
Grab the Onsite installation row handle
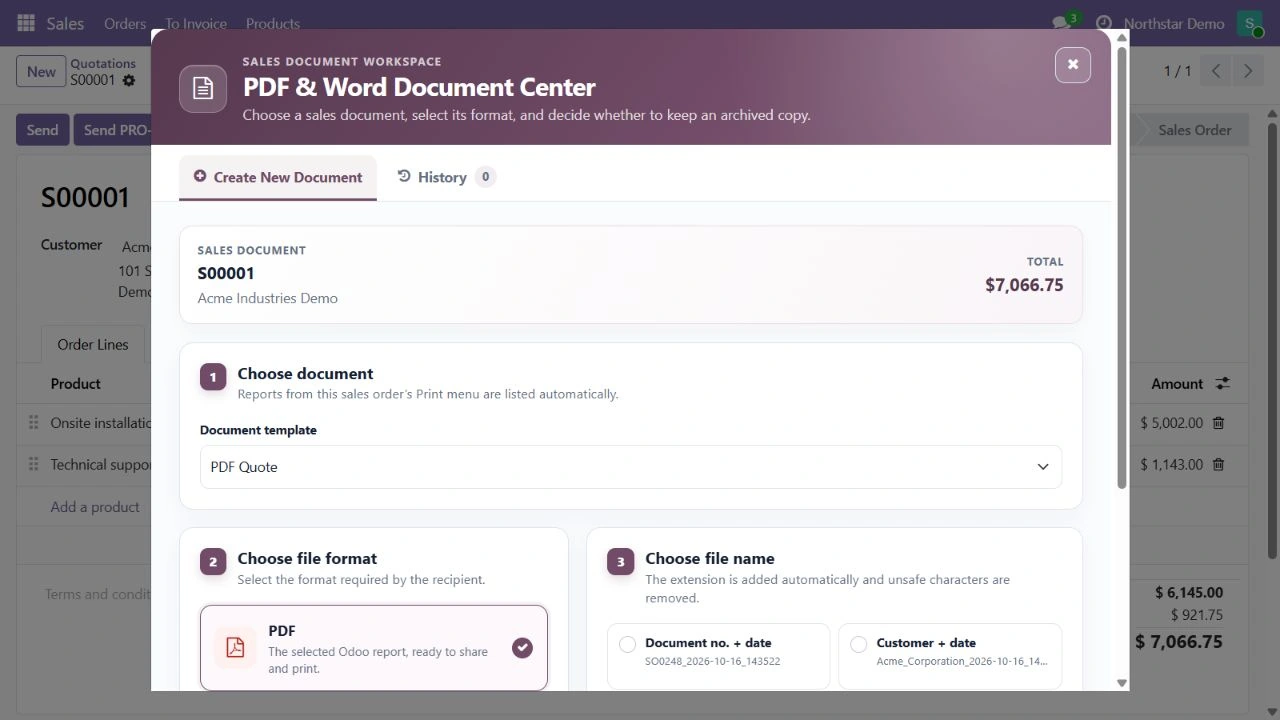click(x=33, y=423)
